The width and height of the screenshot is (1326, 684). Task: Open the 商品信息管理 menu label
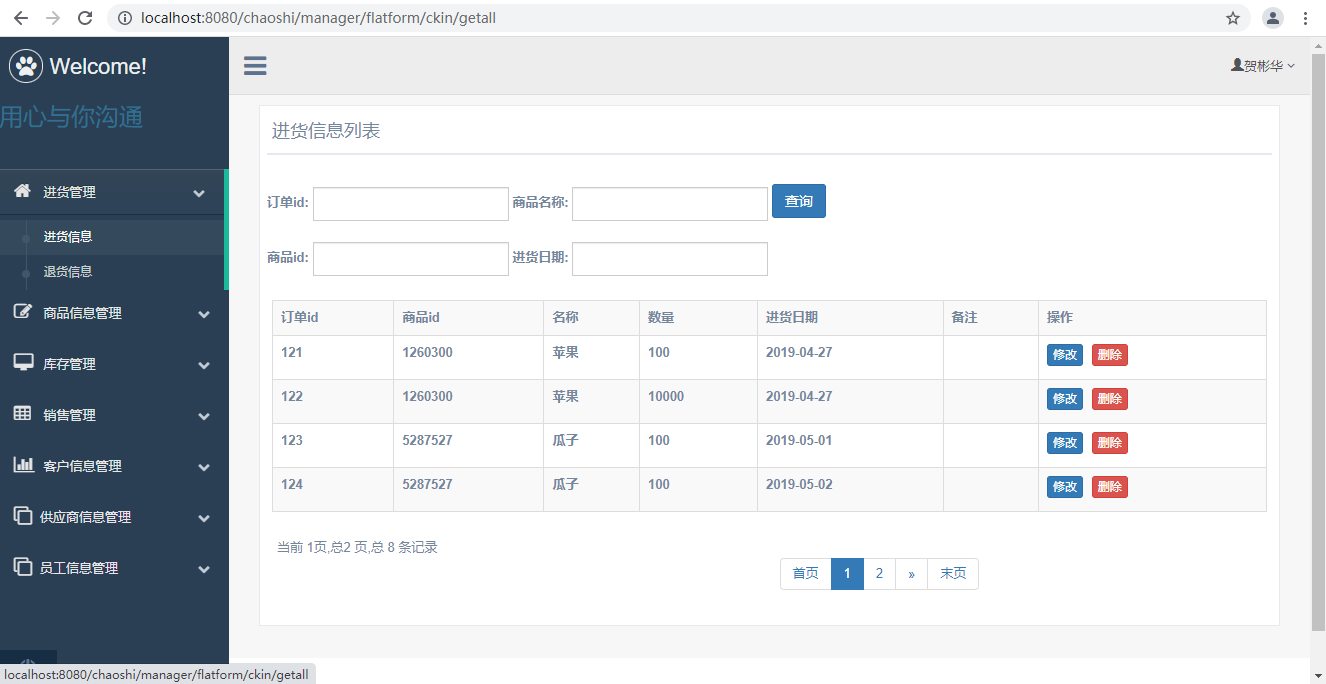point(82,313)
